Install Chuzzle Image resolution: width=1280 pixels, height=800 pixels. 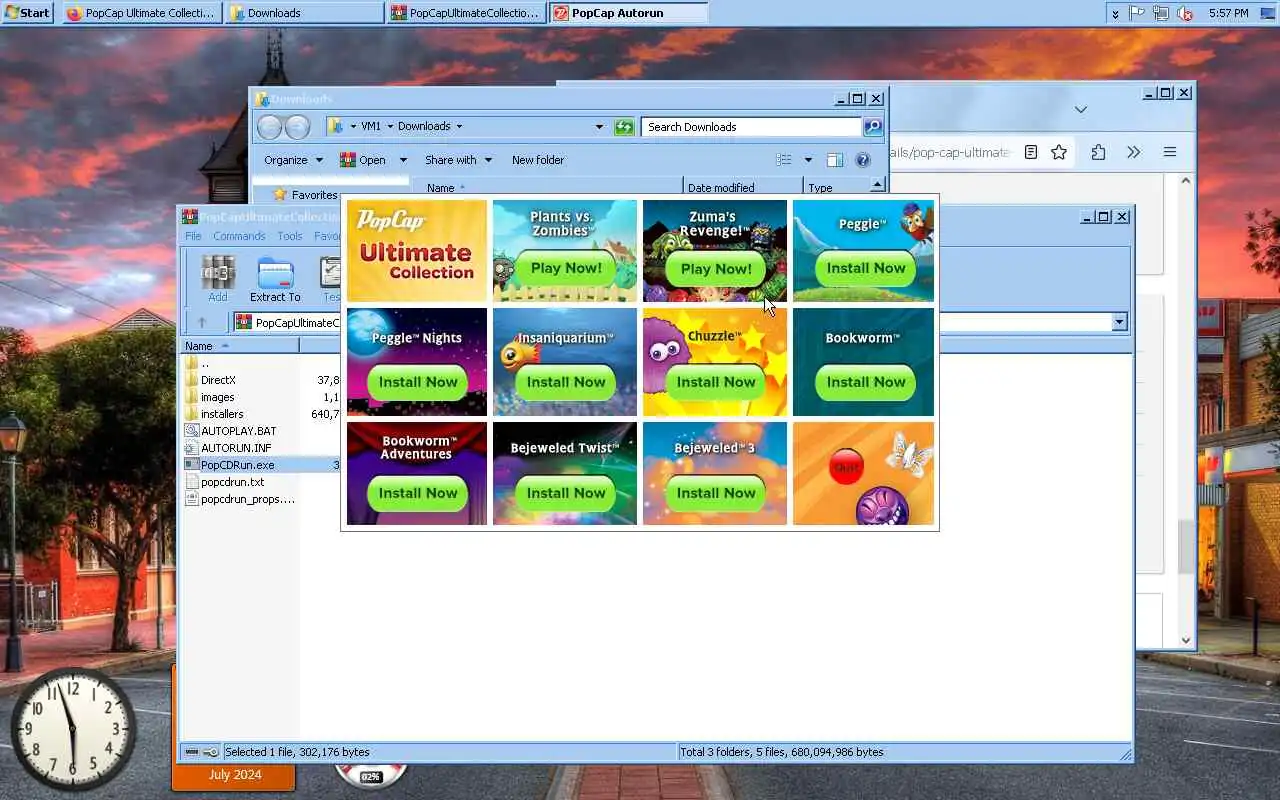point(716,382)
